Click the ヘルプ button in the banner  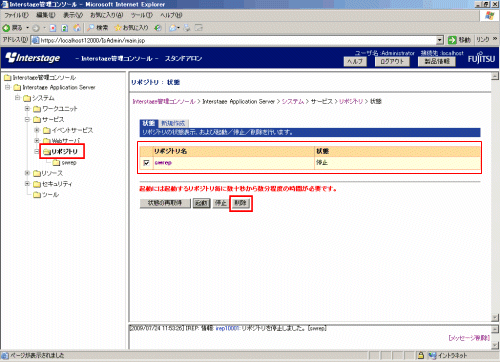coord(355,62)
